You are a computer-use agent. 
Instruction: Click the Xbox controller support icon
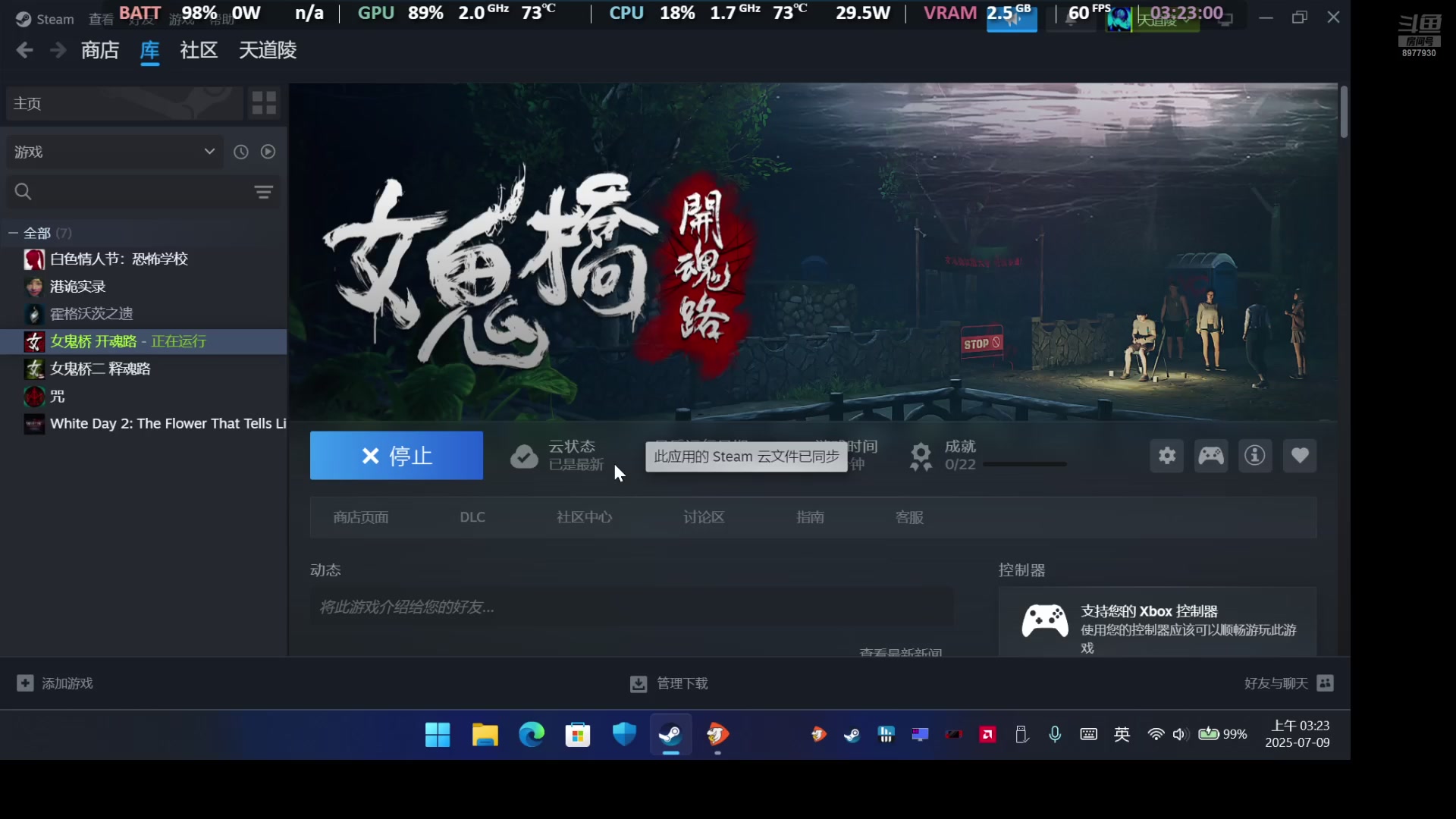[1045, 622]
